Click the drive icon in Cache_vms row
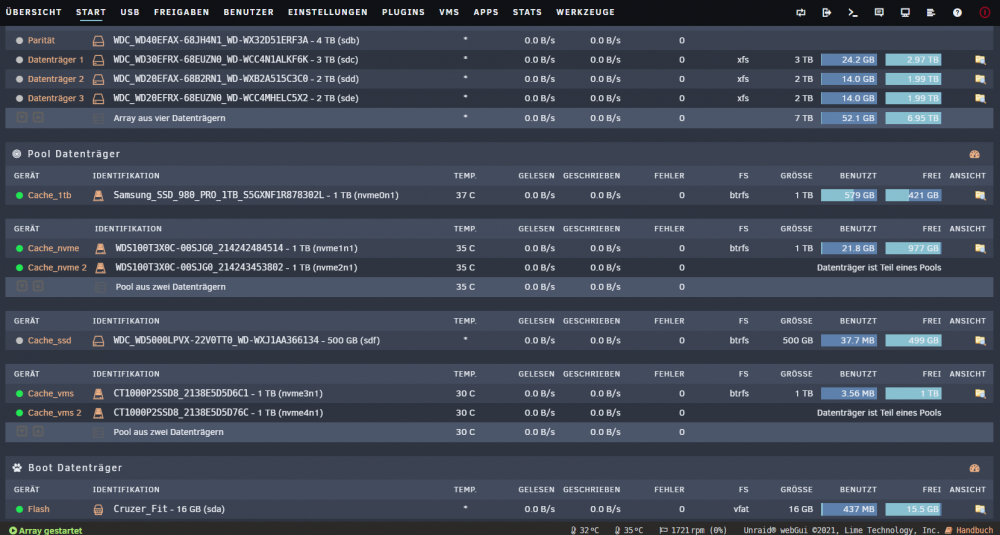Screen dimensions: 1000x535 (98, 393)
